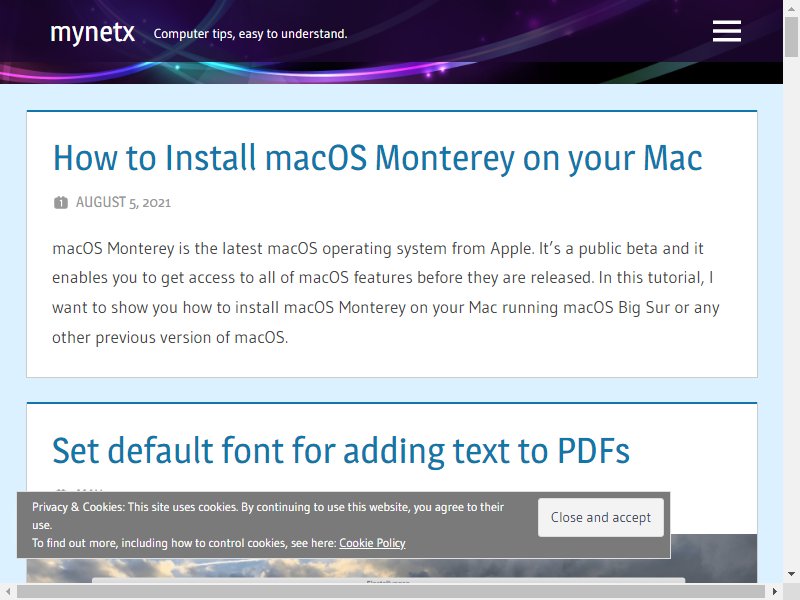Click the macOS Monterey article excerpt paragraph

tap(386, 292)
